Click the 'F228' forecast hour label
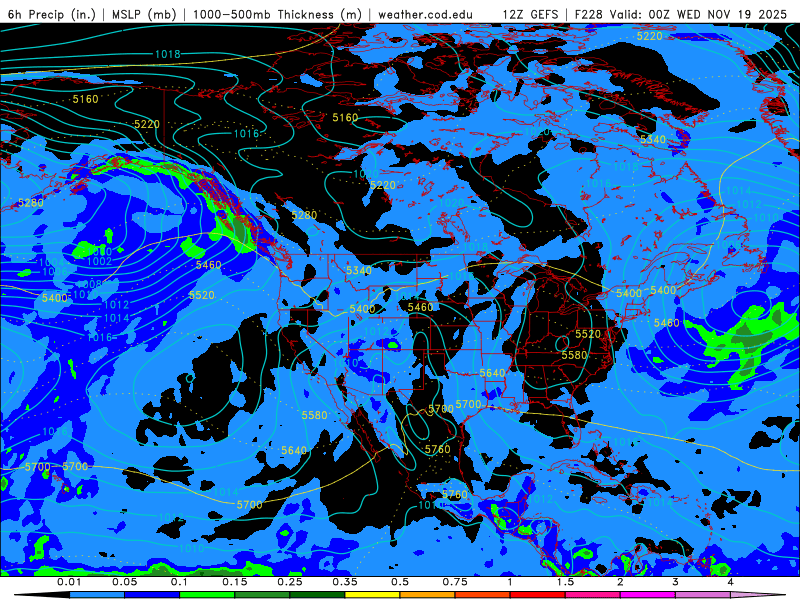 (588, 14)
